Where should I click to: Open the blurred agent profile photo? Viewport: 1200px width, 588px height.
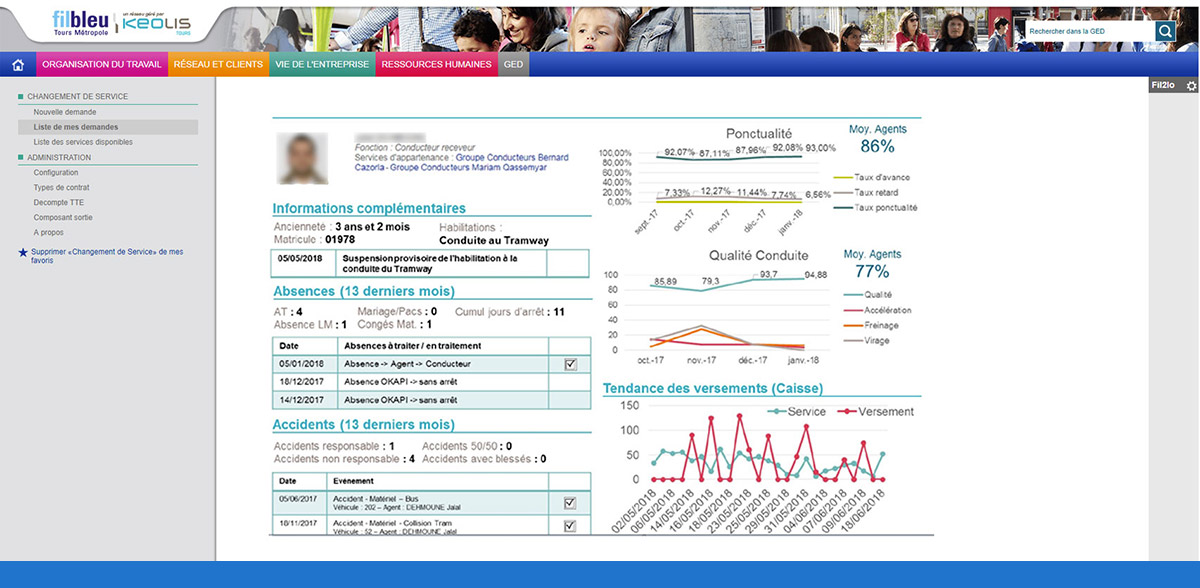point(304,158)
